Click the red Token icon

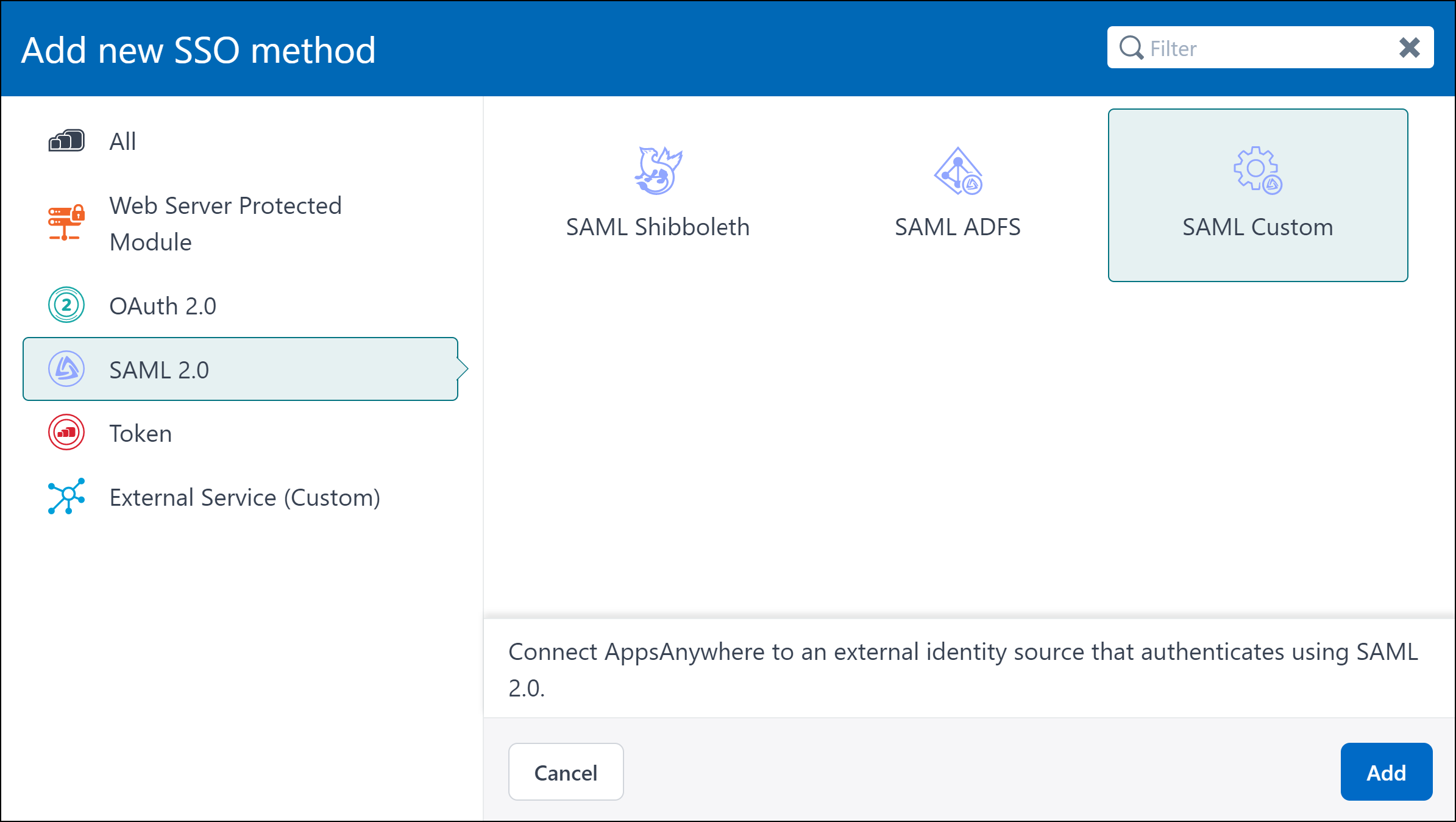tap(65, 433)
